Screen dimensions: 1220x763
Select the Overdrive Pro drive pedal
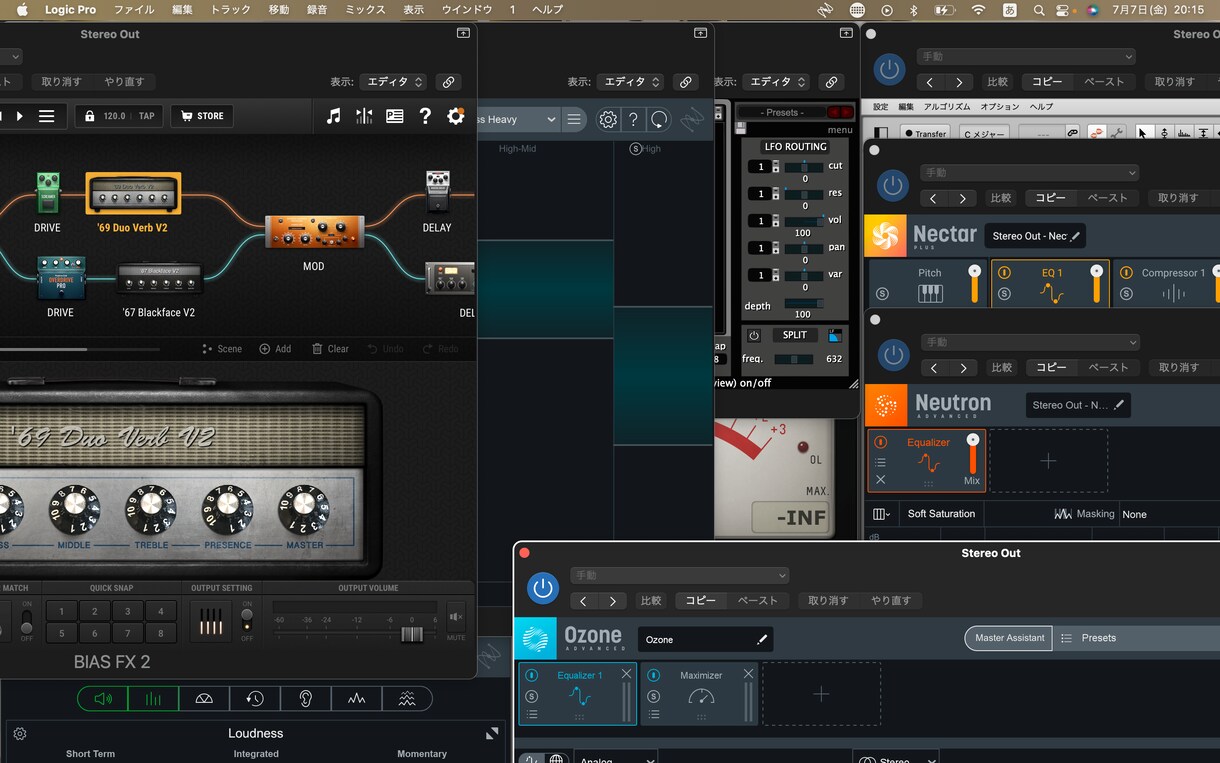click(x=60, y=279)
